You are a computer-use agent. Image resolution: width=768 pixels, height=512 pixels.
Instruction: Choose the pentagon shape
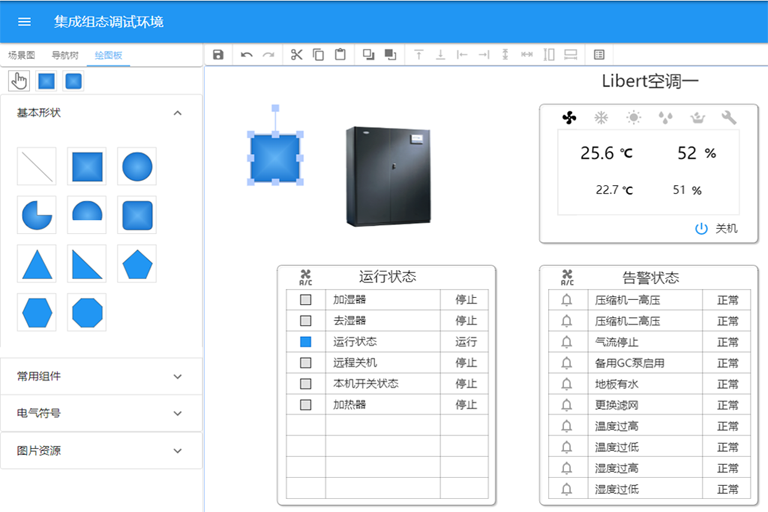(x=137, y=264)
